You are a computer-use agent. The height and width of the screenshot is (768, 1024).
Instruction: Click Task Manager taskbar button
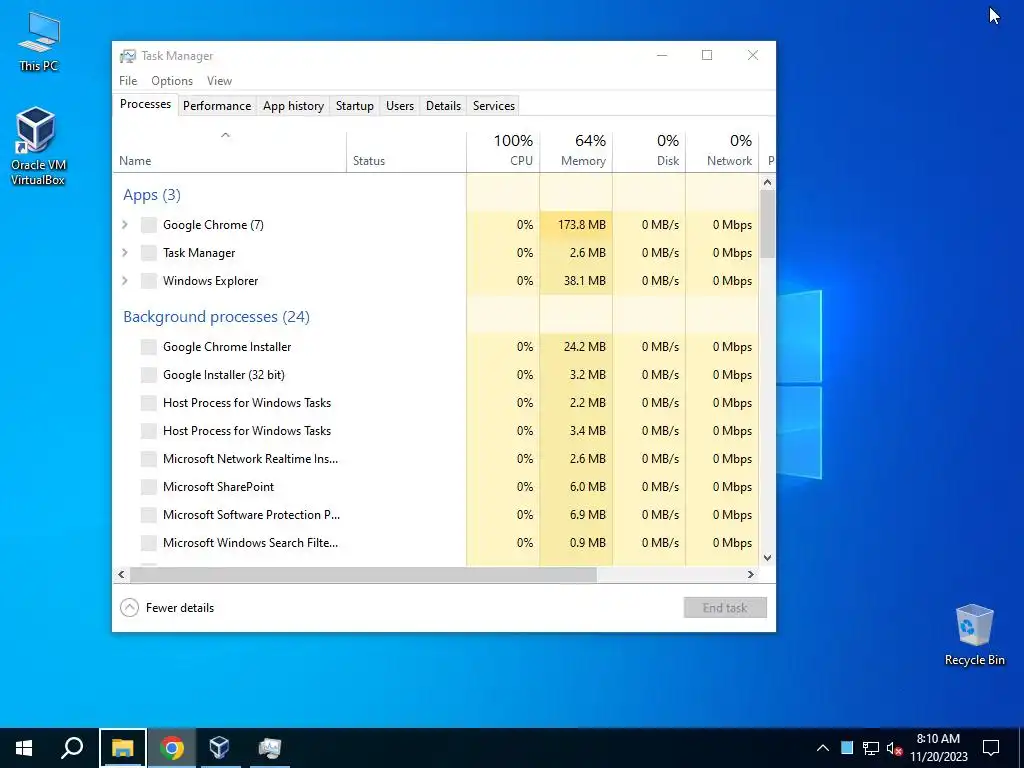tap(268, 748)
